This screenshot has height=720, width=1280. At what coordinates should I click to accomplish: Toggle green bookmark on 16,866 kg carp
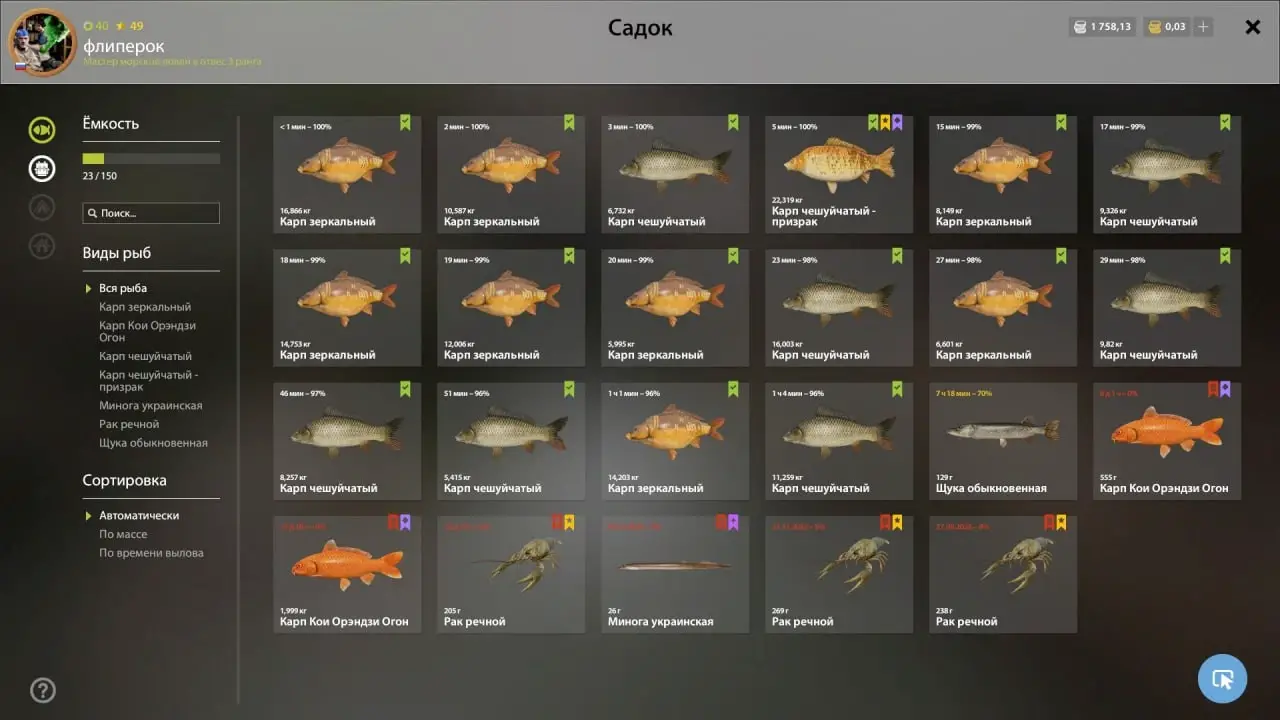tap(405, 122)
